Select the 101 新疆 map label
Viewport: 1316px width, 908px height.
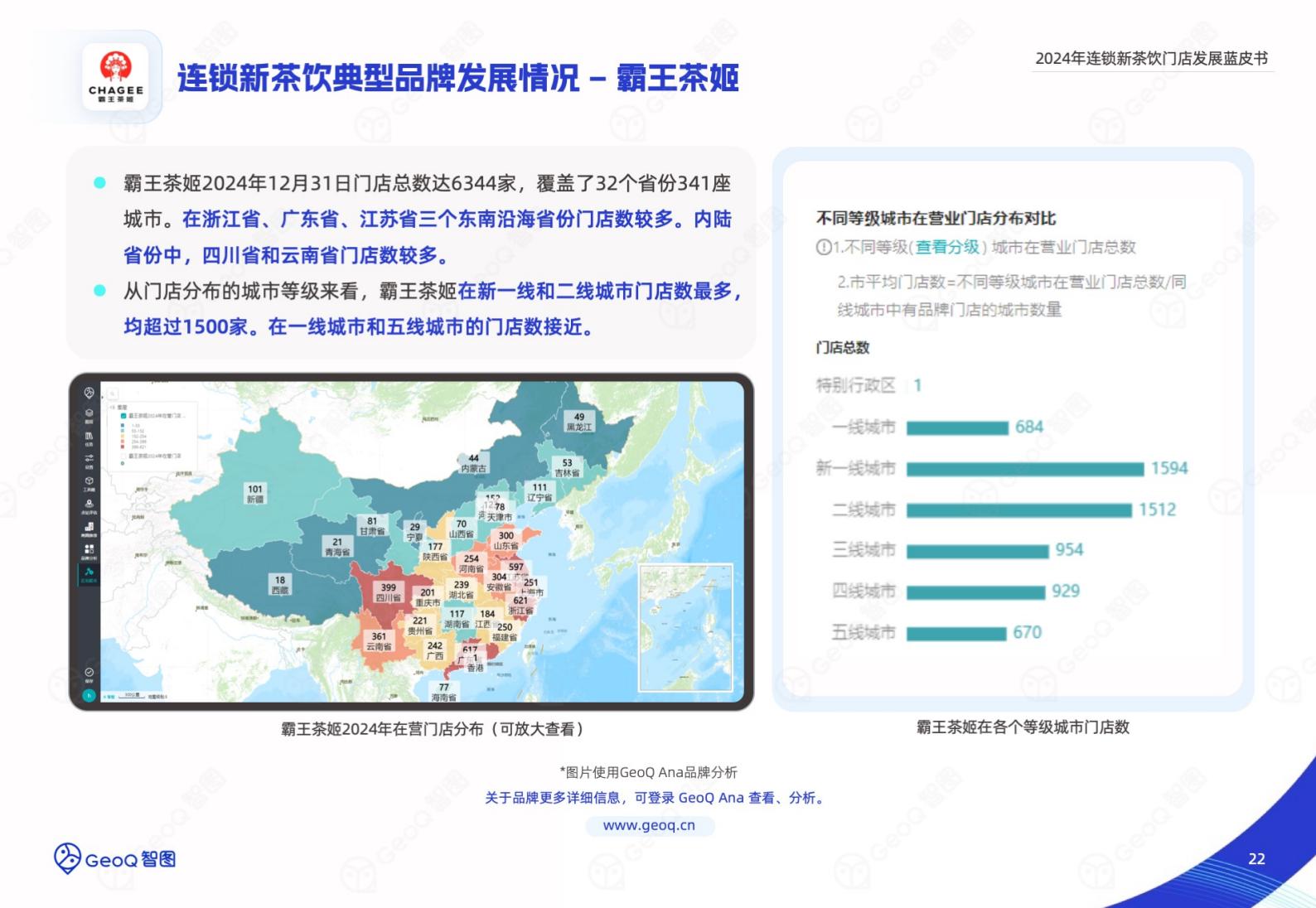[x=255, y=494]
